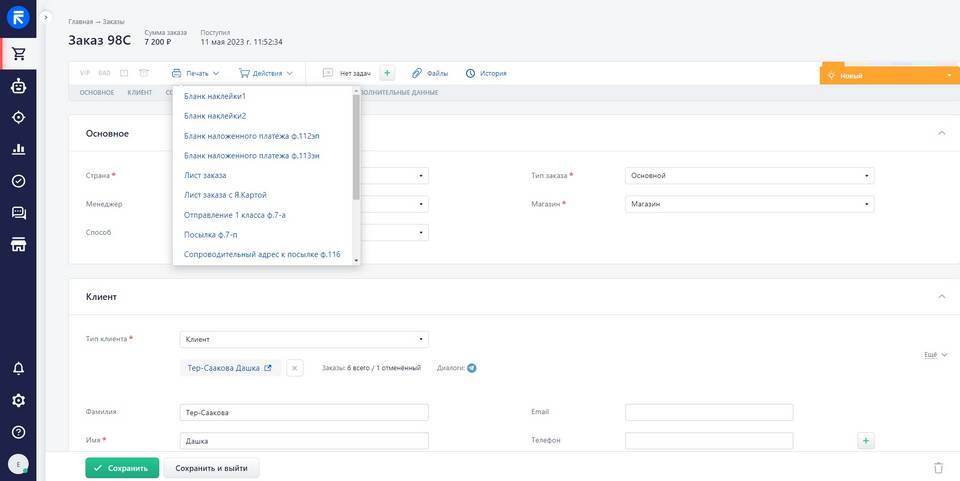960x481 pixels.
Task: Add another phone with the plus button
Action: coord(866,441)
